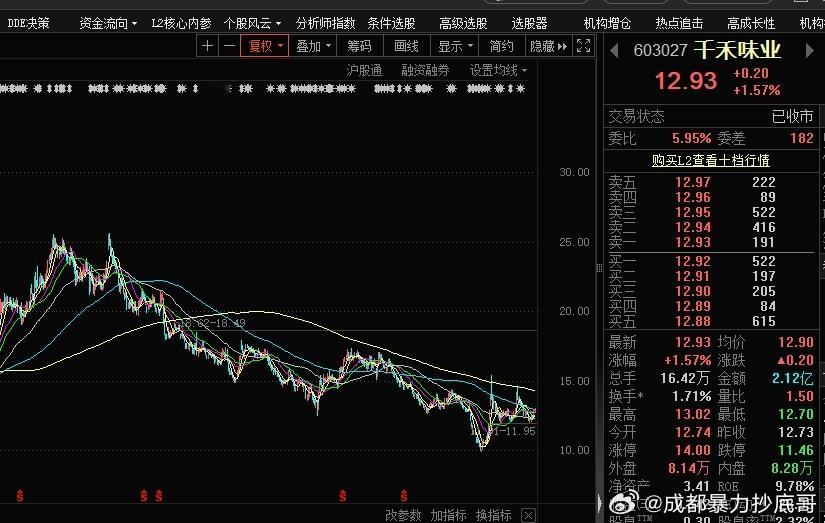
Task: Click the 换手 value 1.71%
Action: click(x=691, y=396)
